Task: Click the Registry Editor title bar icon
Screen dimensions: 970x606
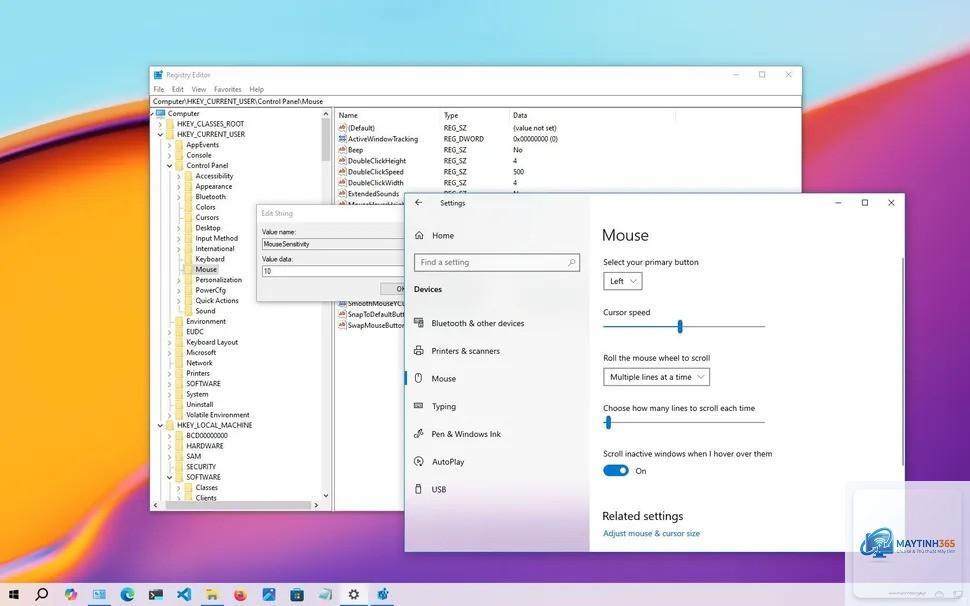Action: [x=158, y=75]
